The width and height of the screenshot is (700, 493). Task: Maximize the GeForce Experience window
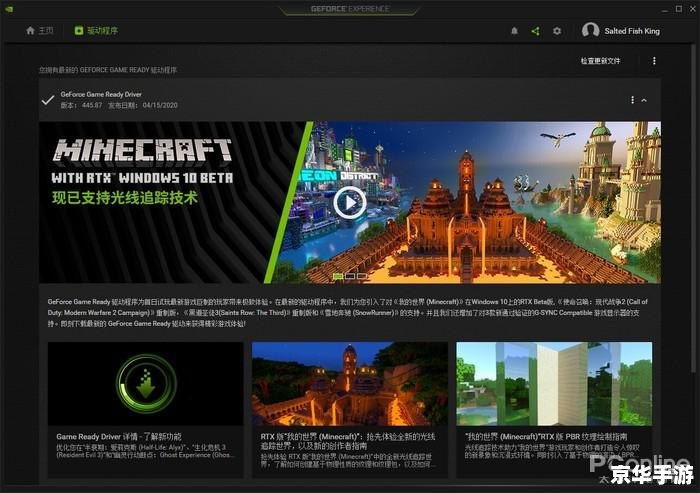point(679,8)
